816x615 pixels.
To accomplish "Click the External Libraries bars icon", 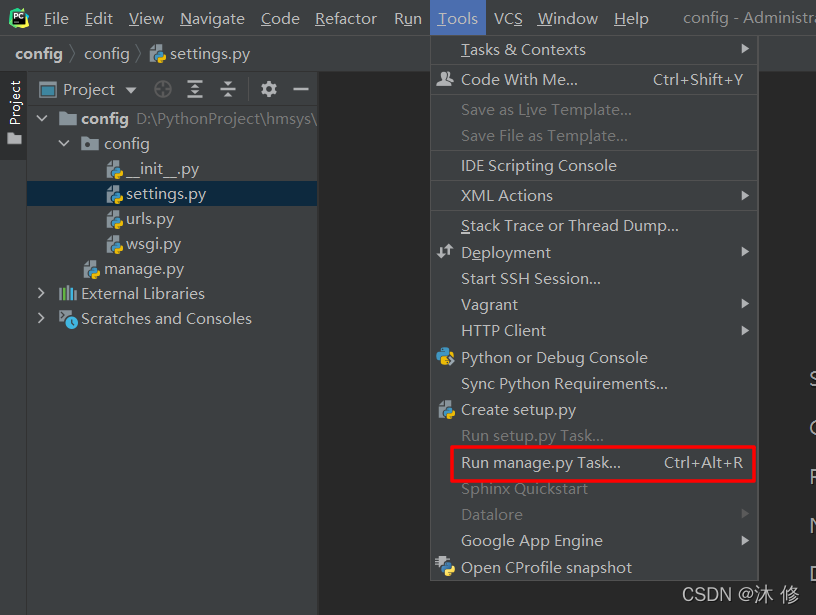I will pos(68,293).
